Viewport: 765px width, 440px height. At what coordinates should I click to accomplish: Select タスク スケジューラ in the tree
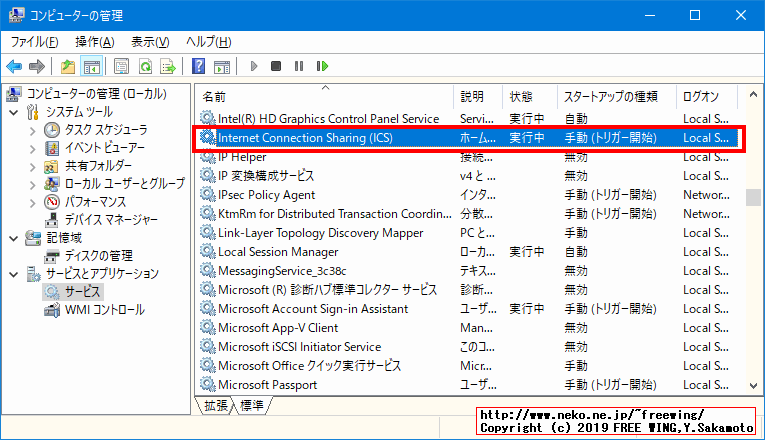click(106, 130)
